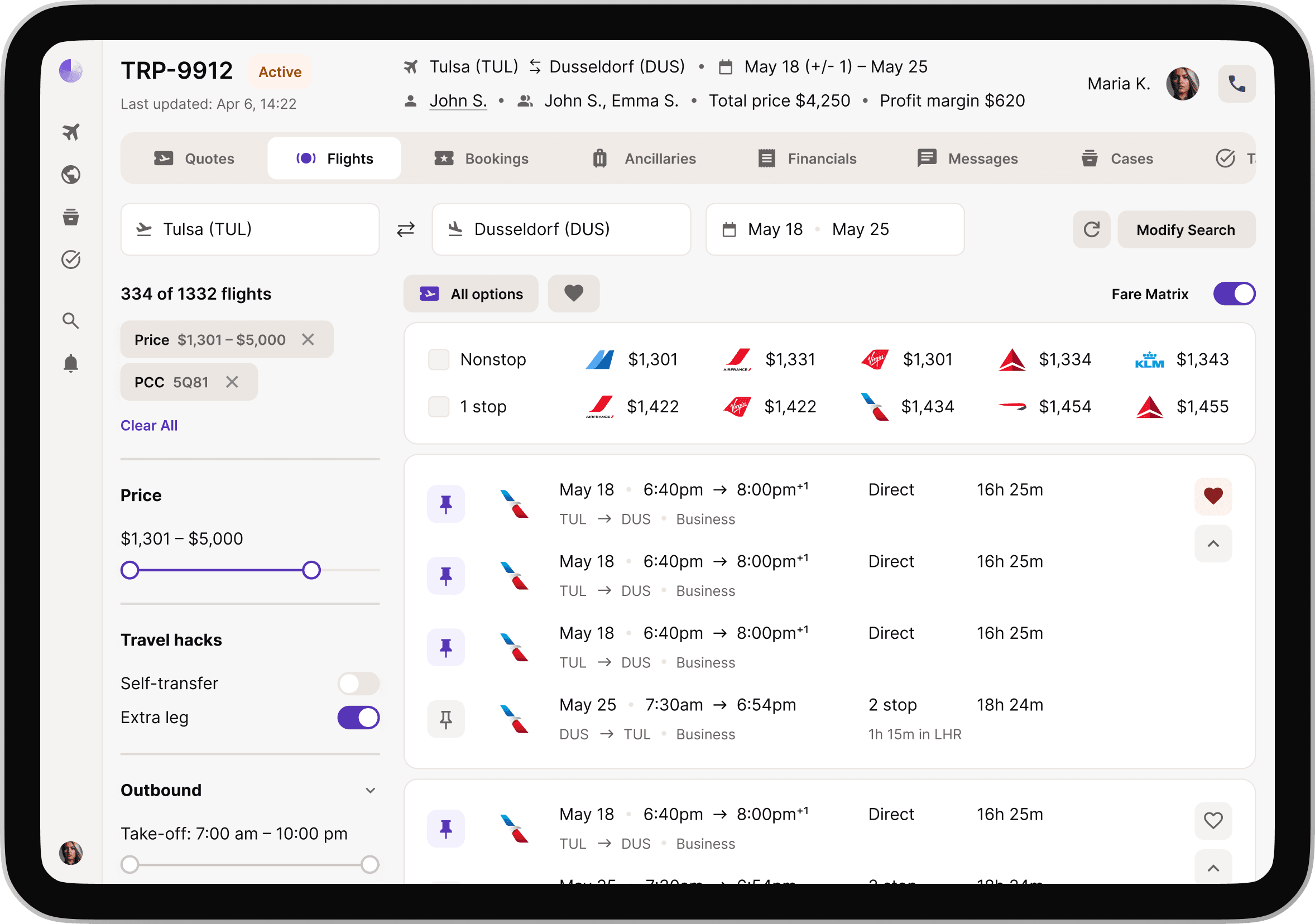Click the Price slider right handle
Image resolution: width=1315 pixels, height=924 pixels.
coord(311,570)
